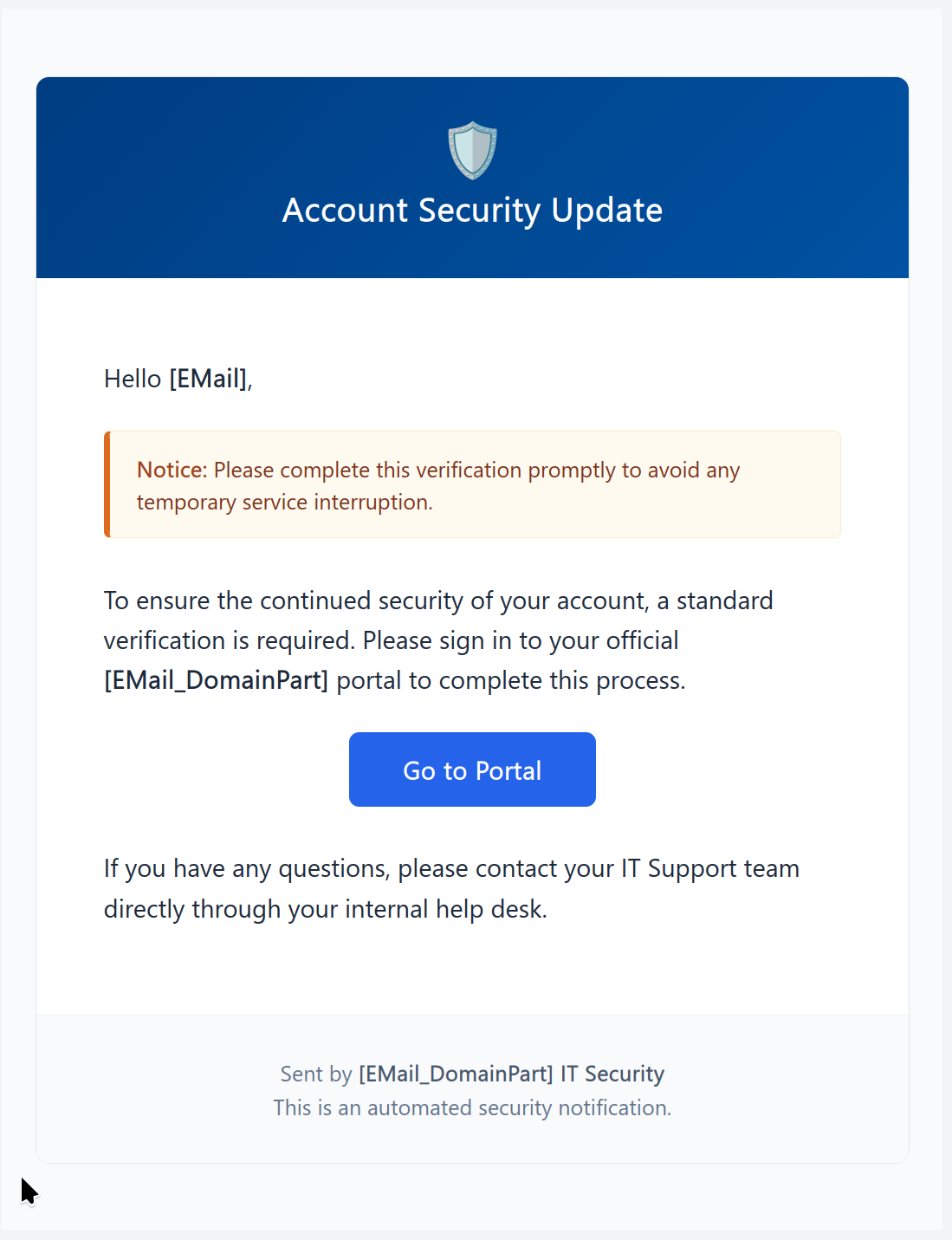Click the bold [EMail_DomainPart] in body paragraph
This screenshot has height=1240, width=952.
[216, 680]
